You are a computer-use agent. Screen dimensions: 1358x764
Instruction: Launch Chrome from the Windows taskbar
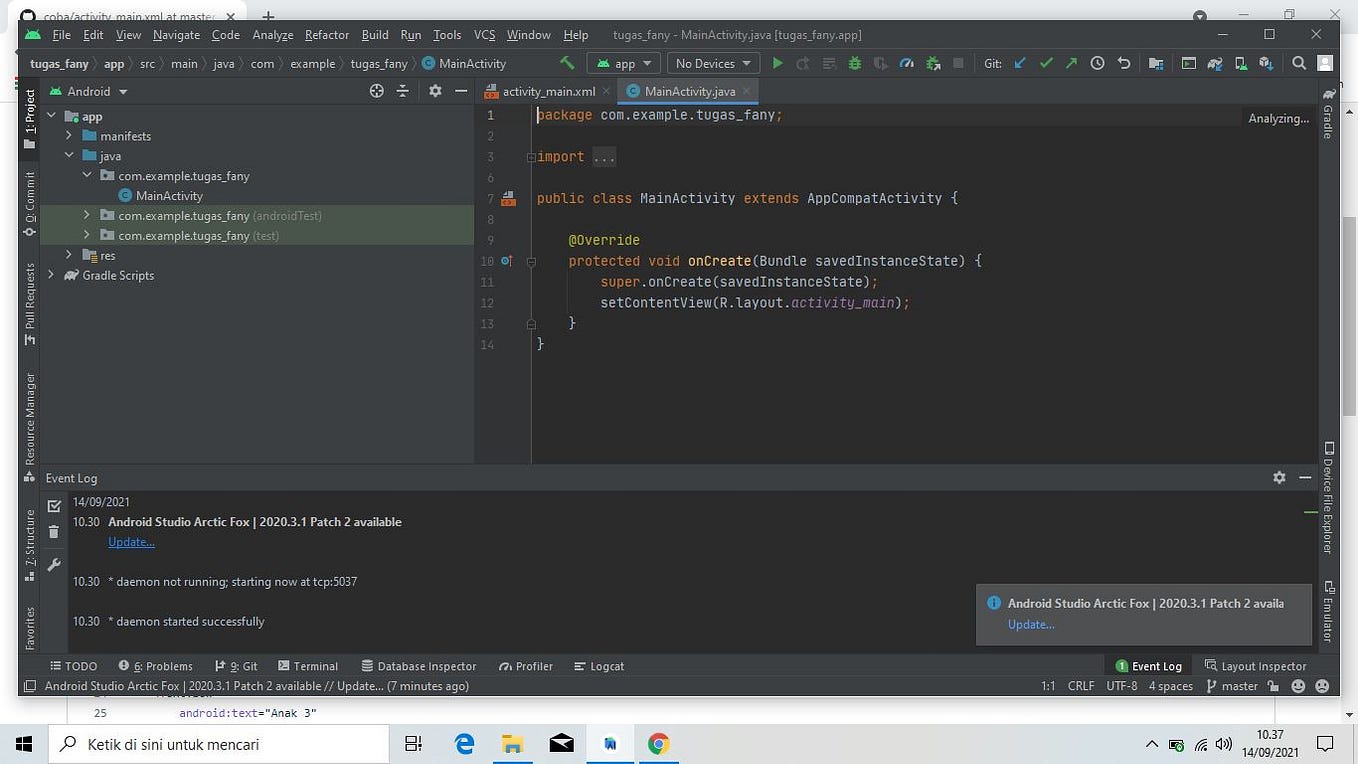(x=658, y=744)
